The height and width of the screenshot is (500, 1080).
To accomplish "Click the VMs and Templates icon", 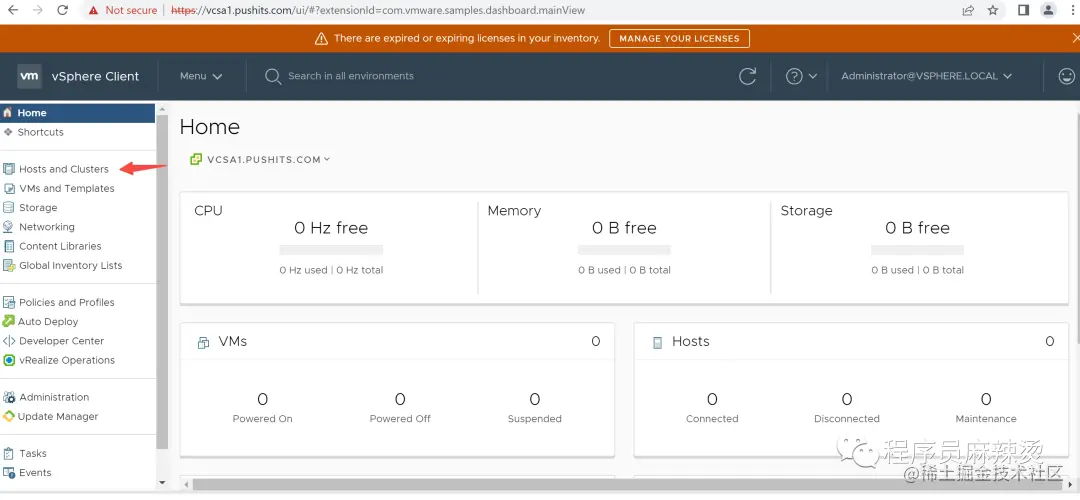I will coord(8,188).
